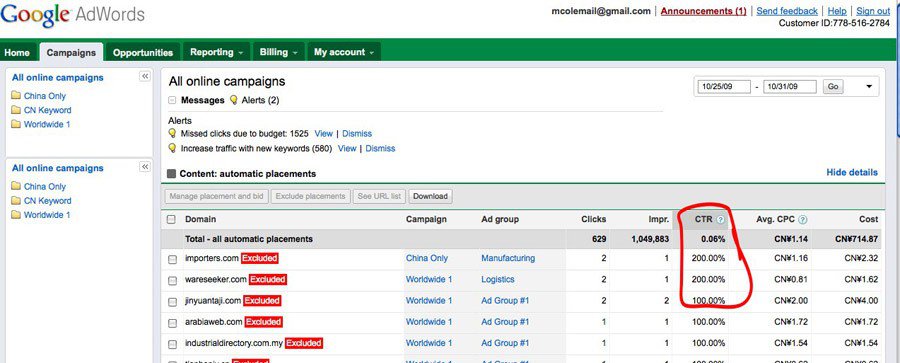900x363 pixels.
Task: Open the Billing menu
Action: click(278, 52)
